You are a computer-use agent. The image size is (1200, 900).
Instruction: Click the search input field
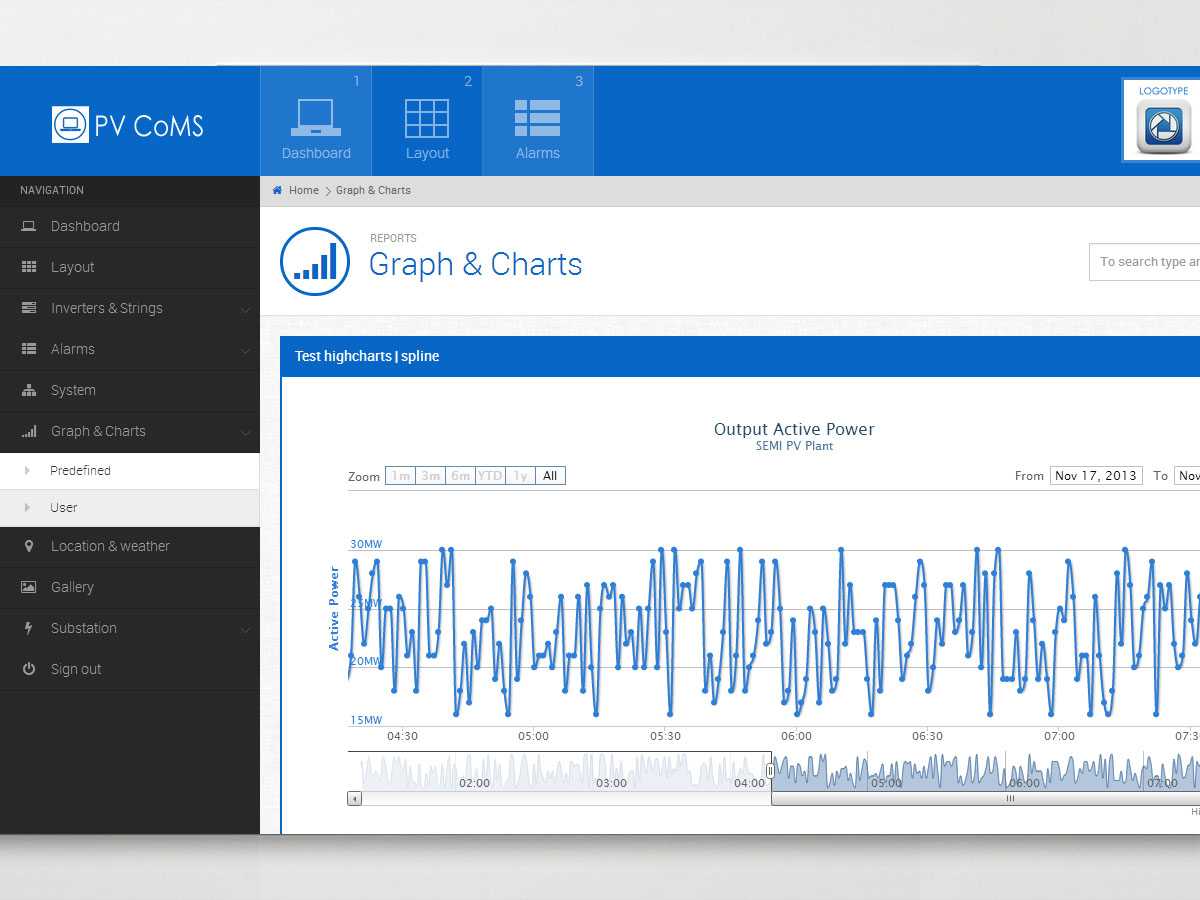pos(1145,262)
